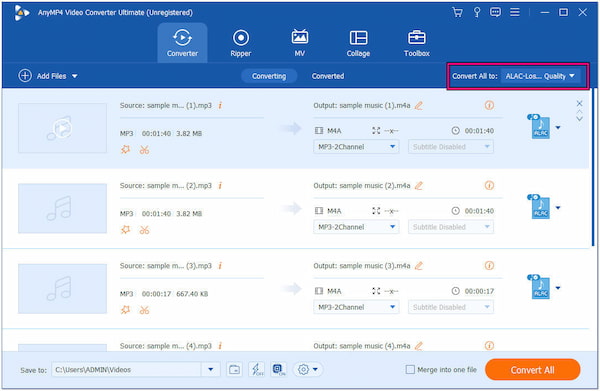Edit effects of sample (1).mp3 with star icon

[126, 150]
